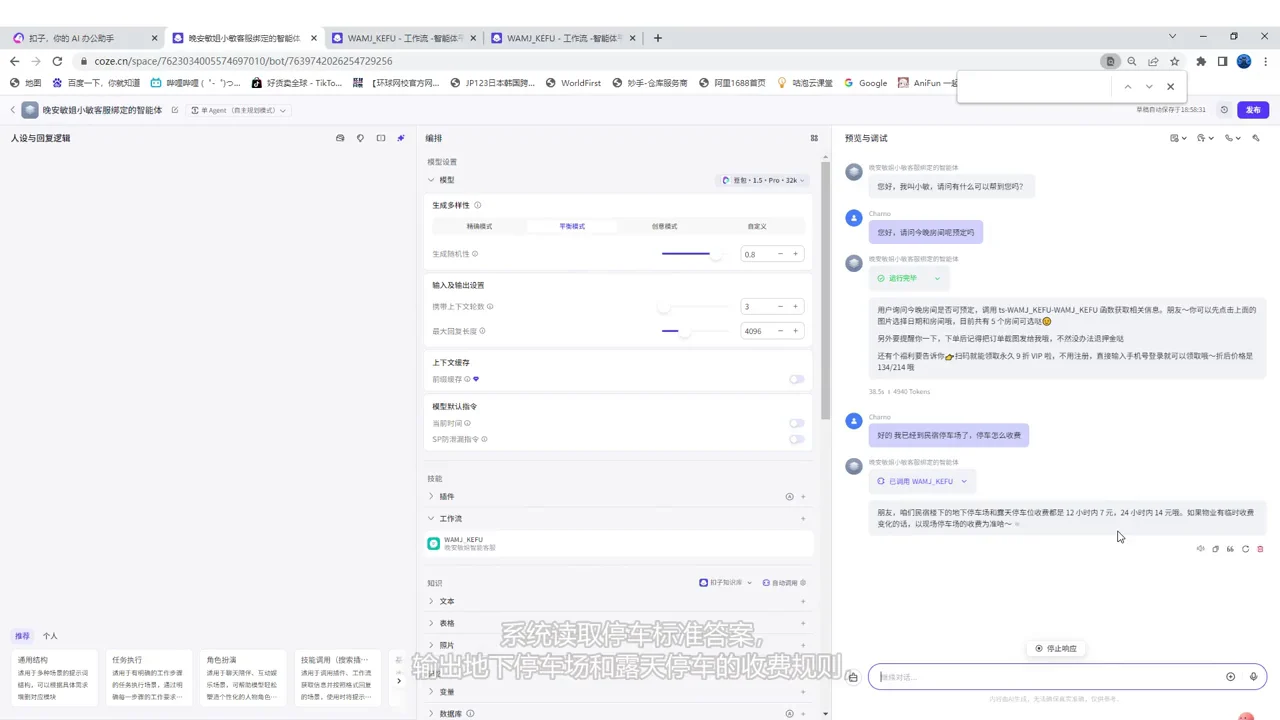This screenshot has width=1280, height=720.
Task: Expand the 变量 variables section
Action: tap(432, 692)
